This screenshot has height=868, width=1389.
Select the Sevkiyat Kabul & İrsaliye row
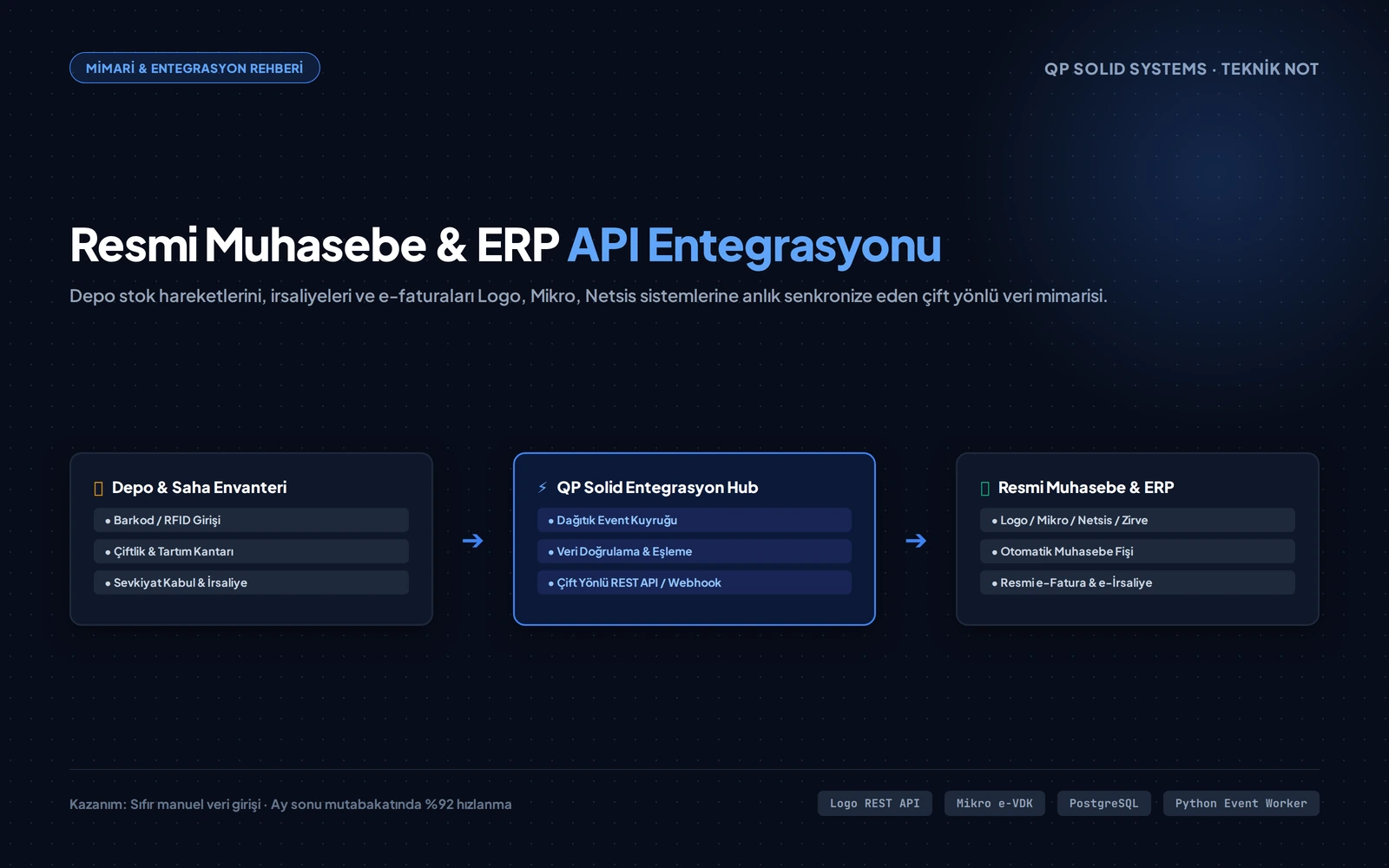point(251,582)
